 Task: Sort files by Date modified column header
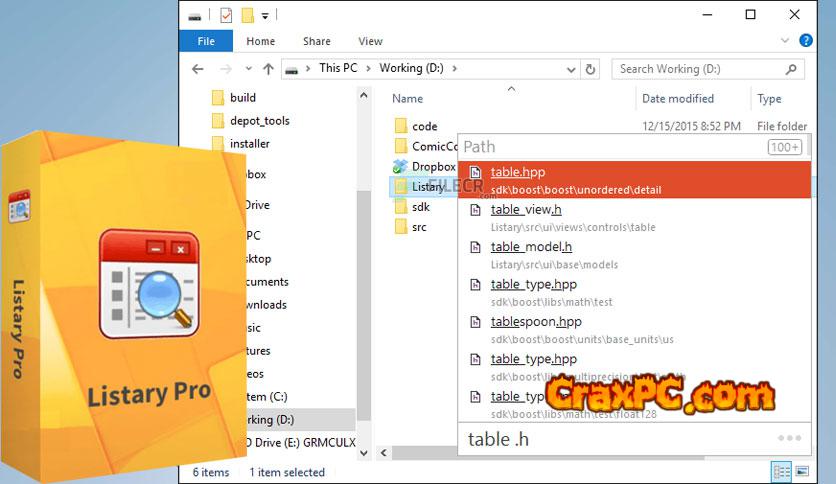click(678, 99)
